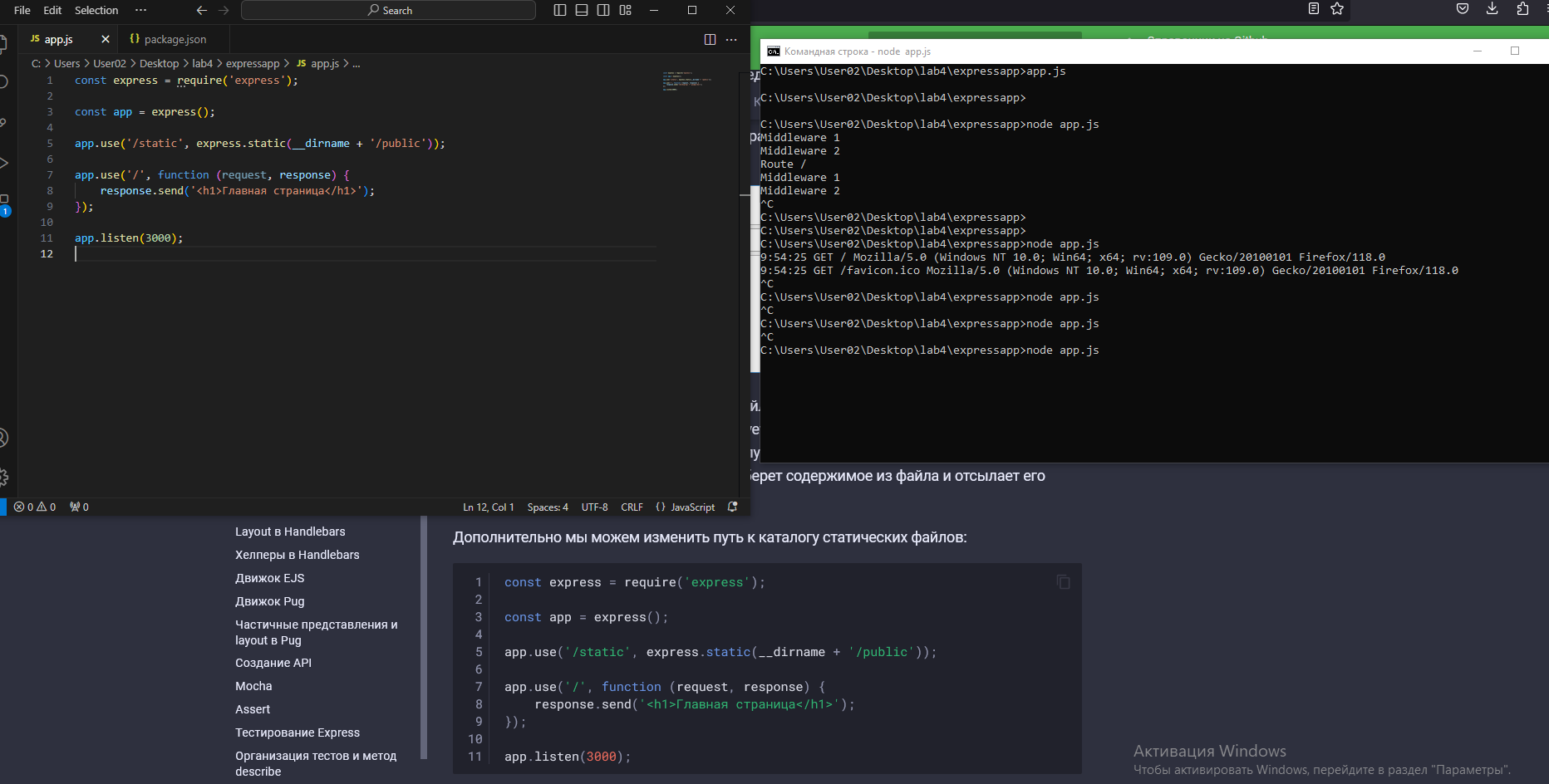Bookmark the page with the star icon
The height and width of the screenshot is (784, 1549).
(1337, 8)
